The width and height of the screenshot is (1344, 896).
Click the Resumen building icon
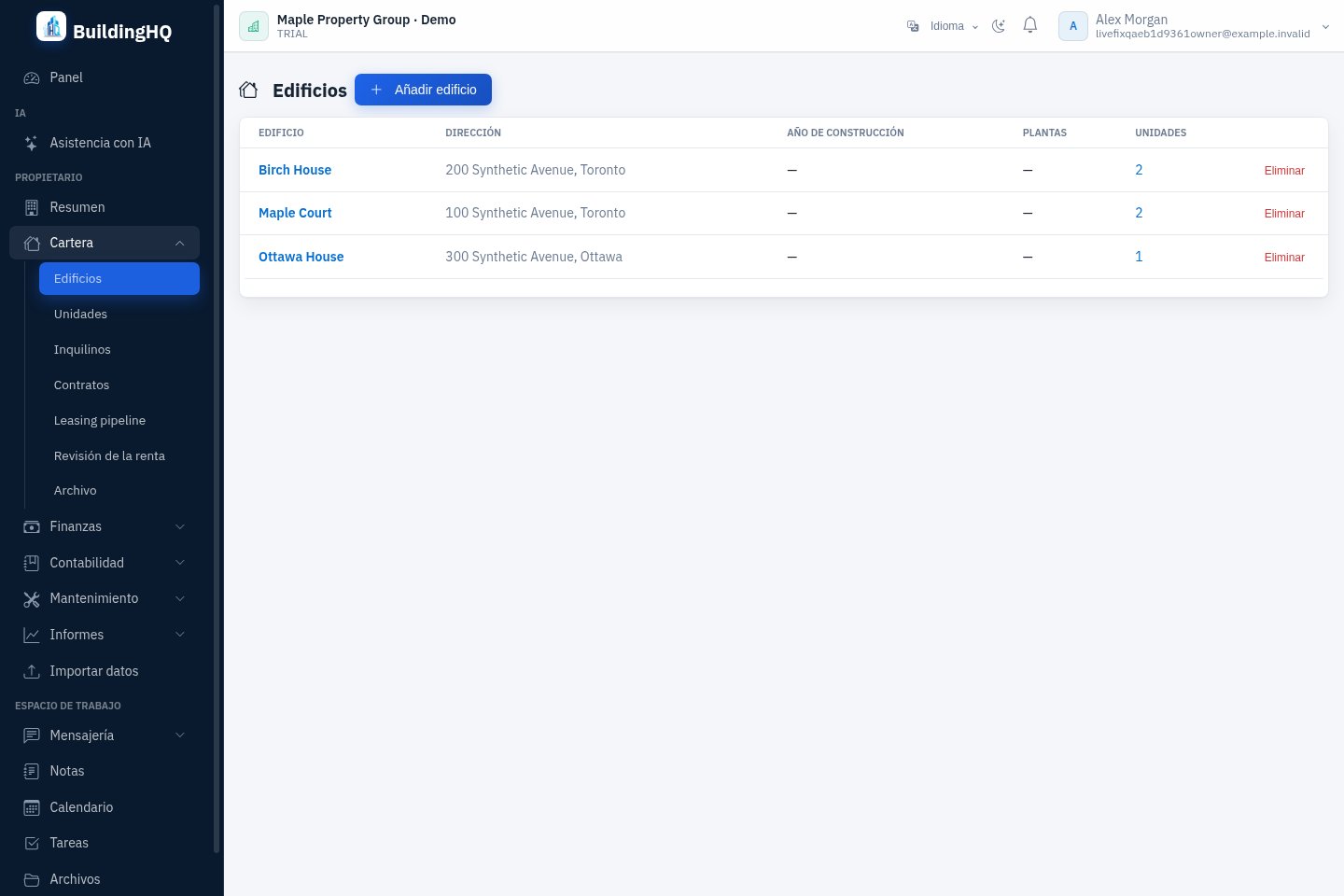32,207
